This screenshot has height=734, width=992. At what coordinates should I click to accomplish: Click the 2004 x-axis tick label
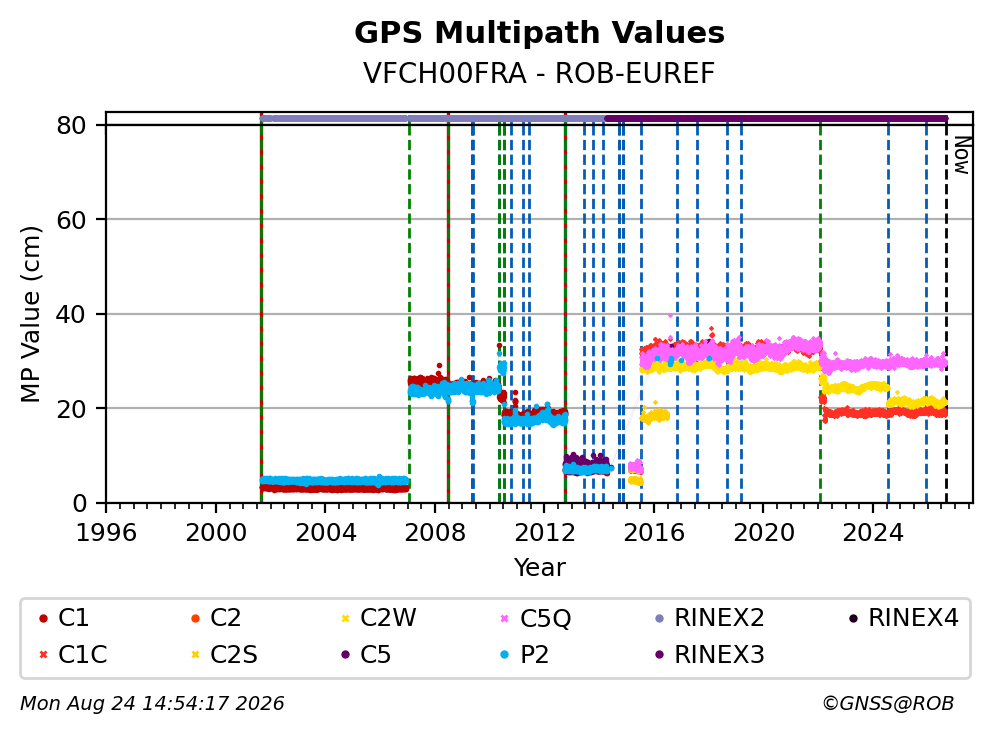pyautogui.click(x=325, y=533)
